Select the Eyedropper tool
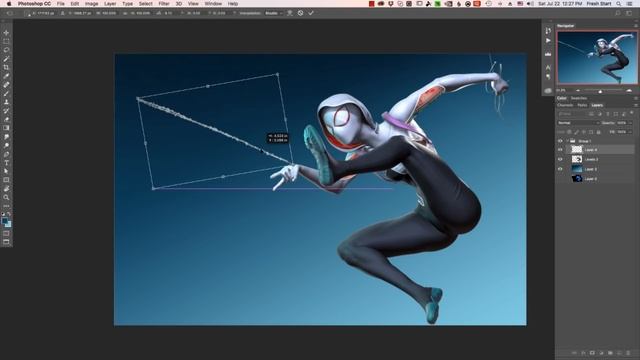The image size is (640, 360). click(6, 76)
